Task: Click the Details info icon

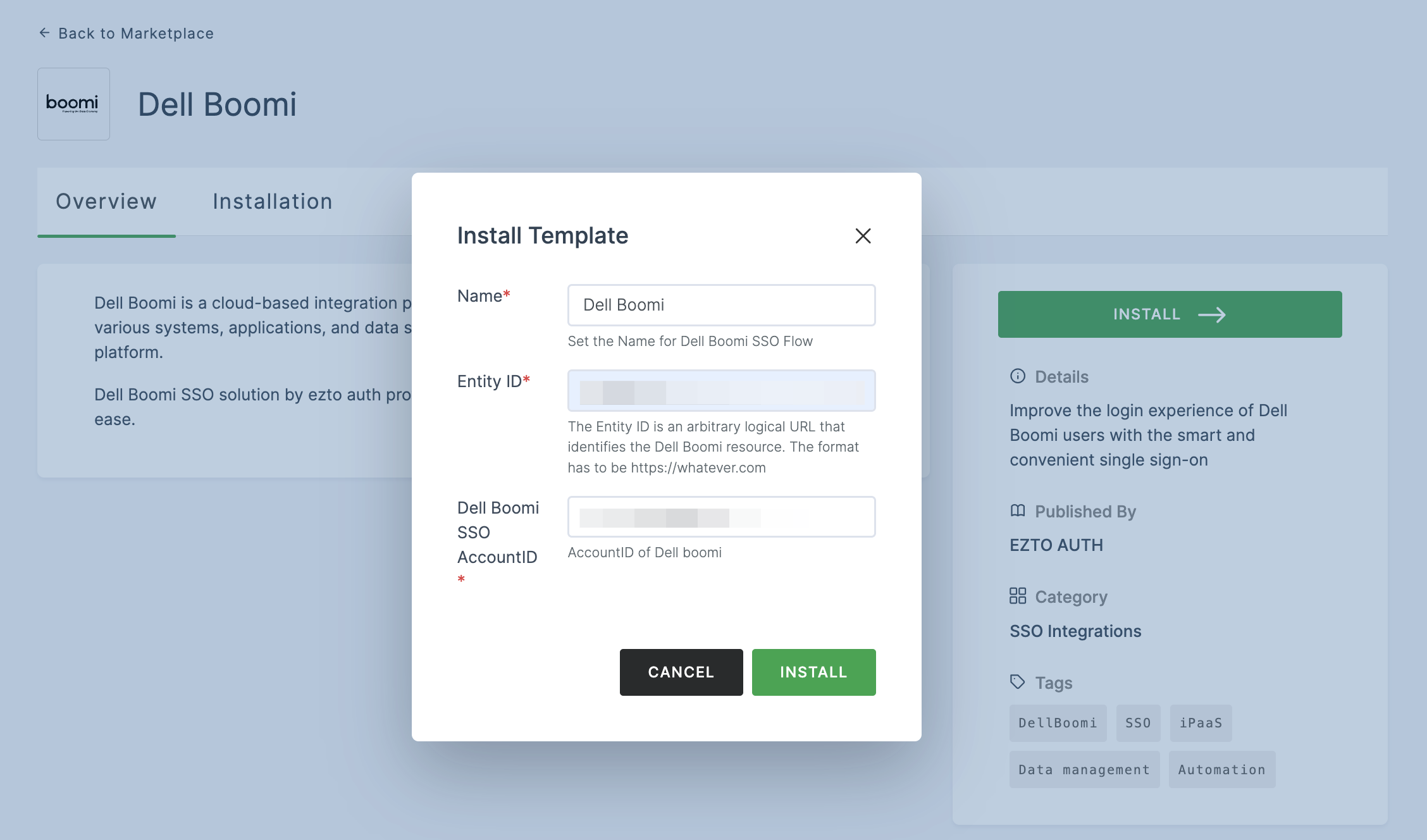Action: pos(1018,376)
